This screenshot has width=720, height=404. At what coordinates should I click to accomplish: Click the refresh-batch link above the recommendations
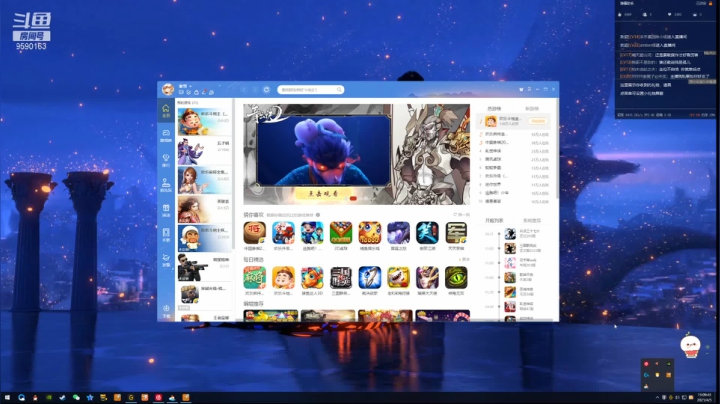click(461, 214)
